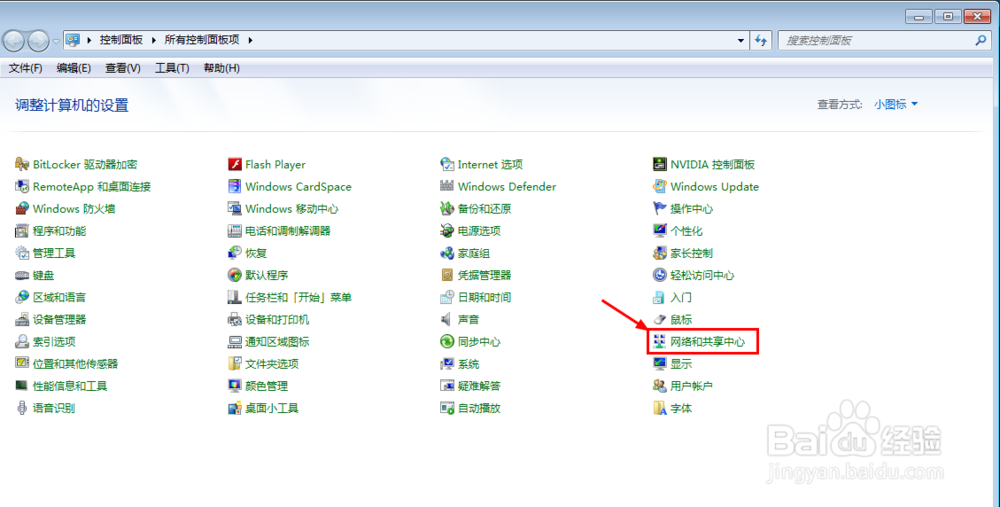The image size is (1000, 507).
Task: Click the 控制面板 breadcrumb segment
Action: 121,40
